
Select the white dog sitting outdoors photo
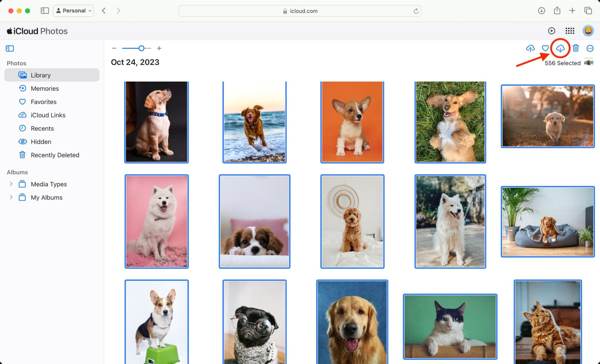(x=450, y=221)
